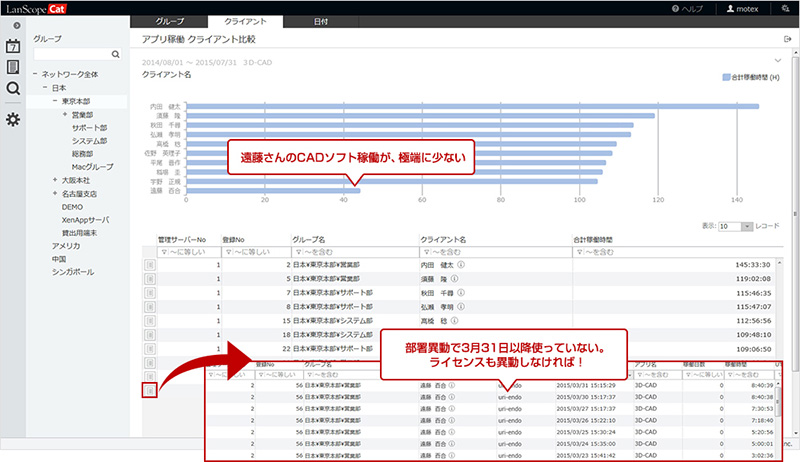This screenshot has width=800, height=462.
Task: Click the filter funnel in 登録No column
Action: pyautogui.click(x=229, y=252)
